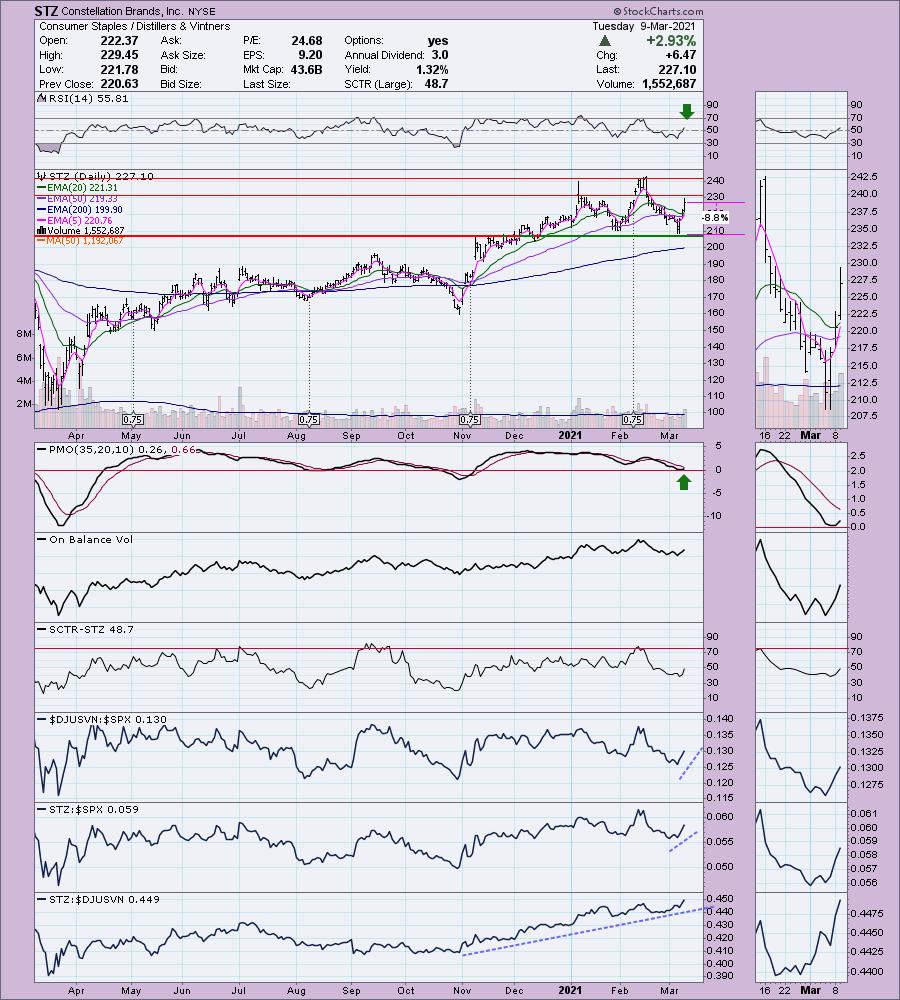
Task: Click the Constellation Brands, Inc. company name
Action: pos(120,11)
